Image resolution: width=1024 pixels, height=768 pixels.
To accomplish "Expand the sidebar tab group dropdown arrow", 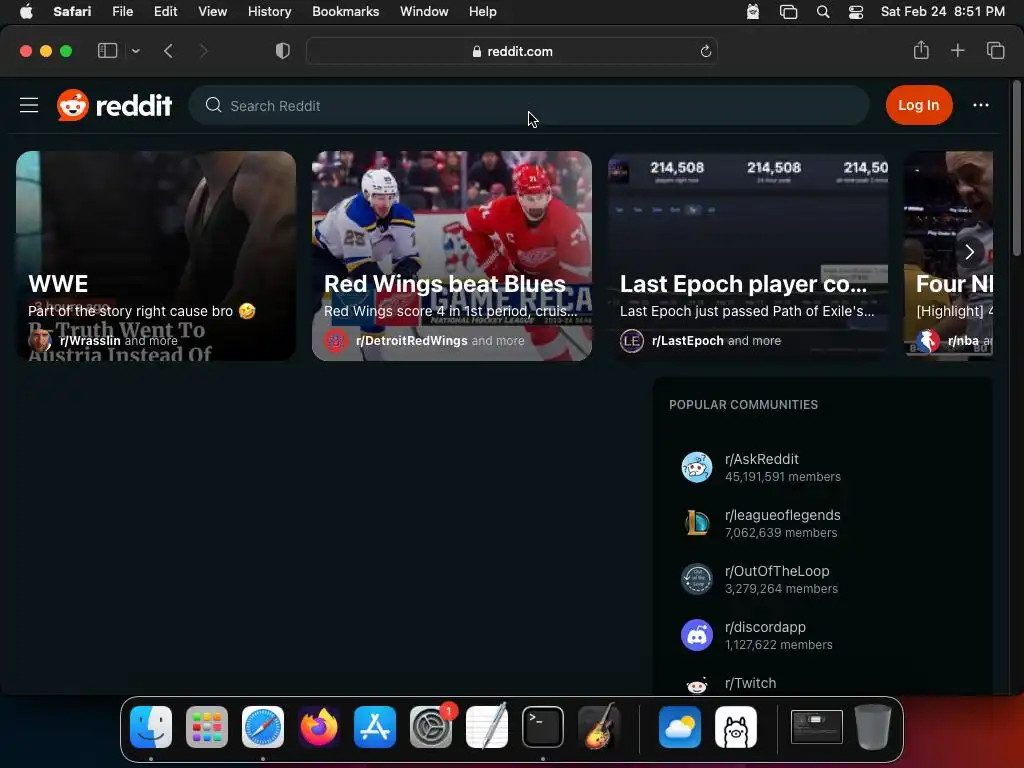I will point(135,51).
